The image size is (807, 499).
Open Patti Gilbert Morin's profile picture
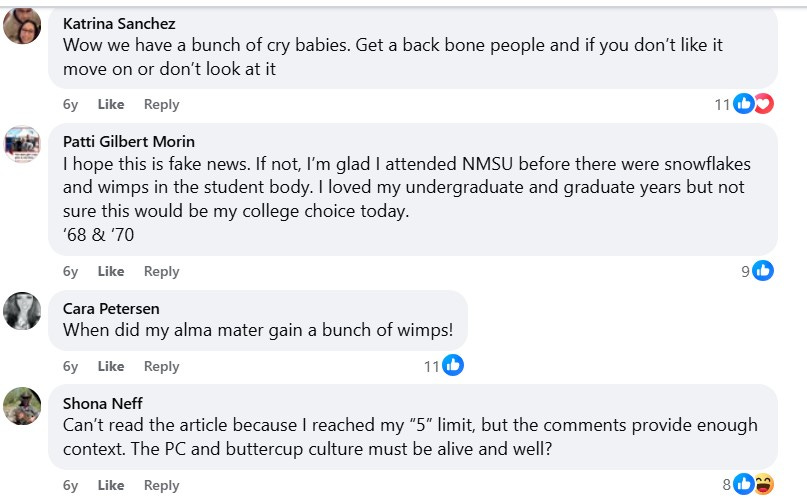22,144
